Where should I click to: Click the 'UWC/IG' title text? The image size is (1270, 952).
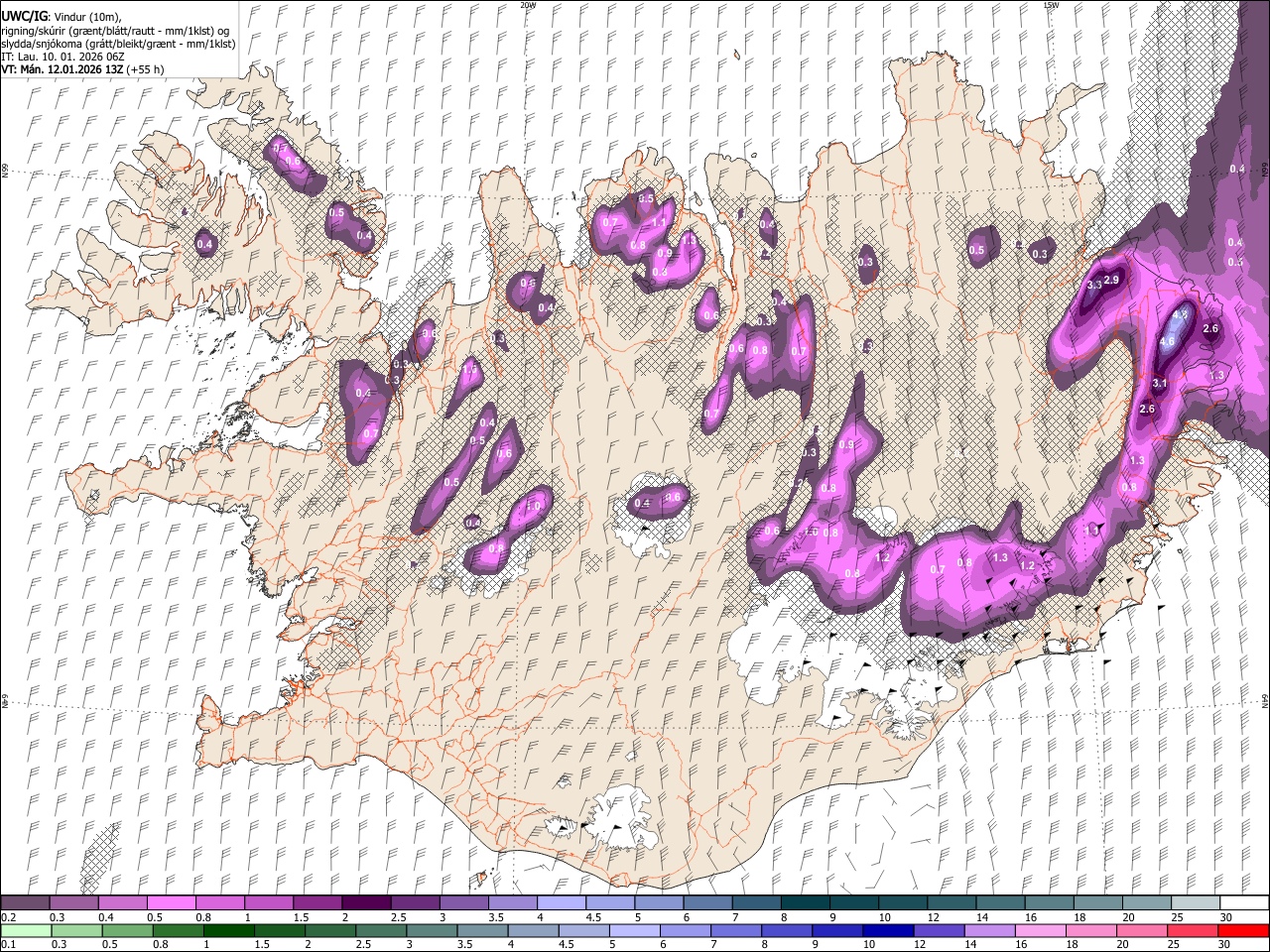(x=23, y=17)
